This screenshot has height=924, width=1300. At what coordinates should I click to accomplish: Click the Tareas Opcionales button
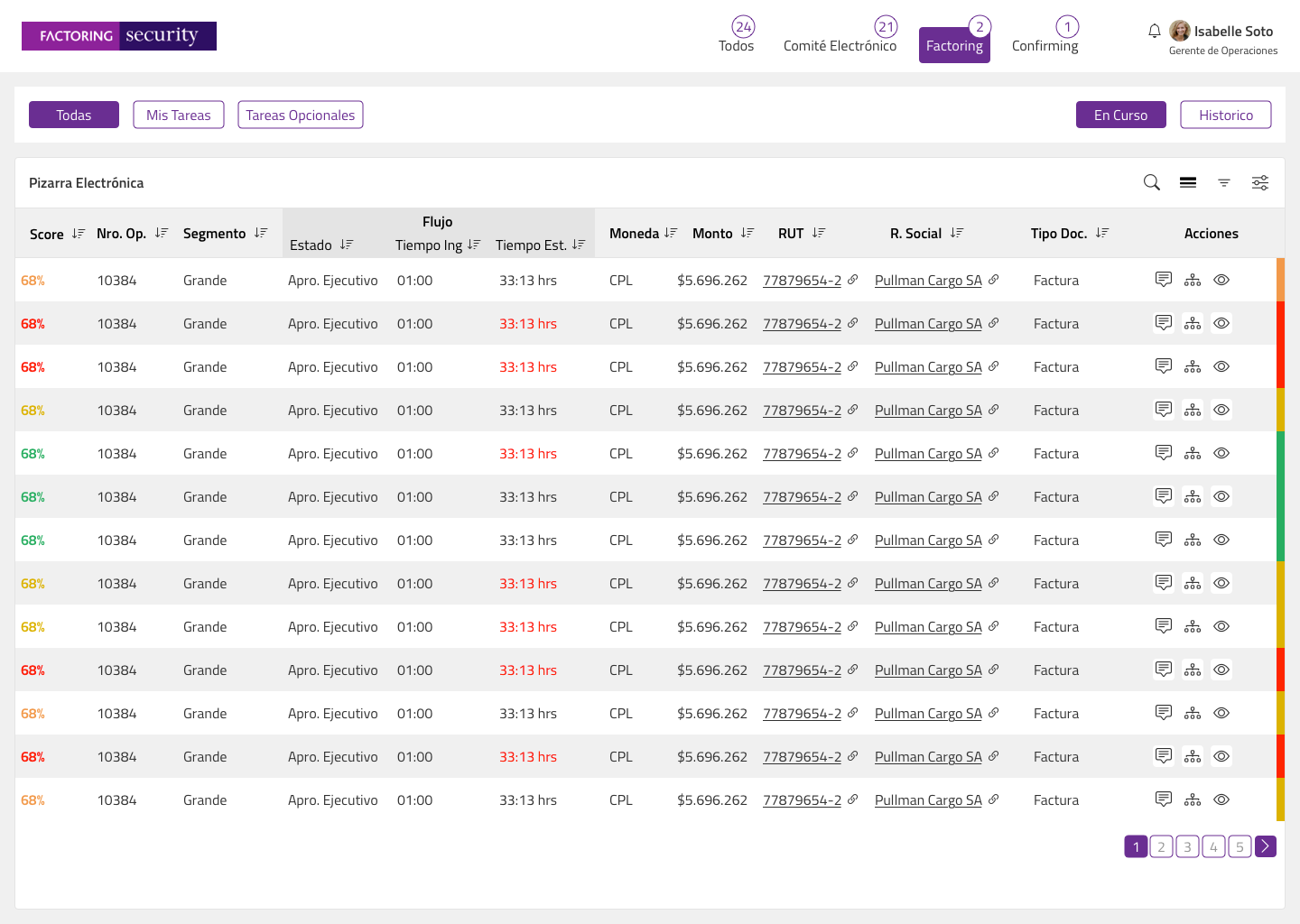tap(300, 115)
